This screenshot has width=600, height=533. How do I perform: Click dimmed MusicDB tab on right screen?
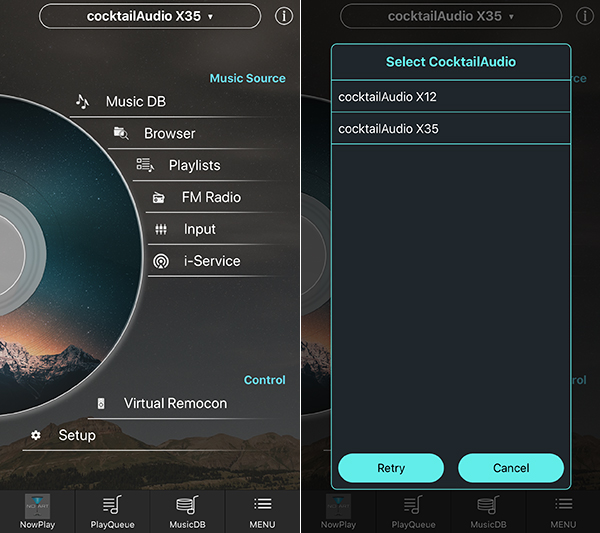pos(488,512)
